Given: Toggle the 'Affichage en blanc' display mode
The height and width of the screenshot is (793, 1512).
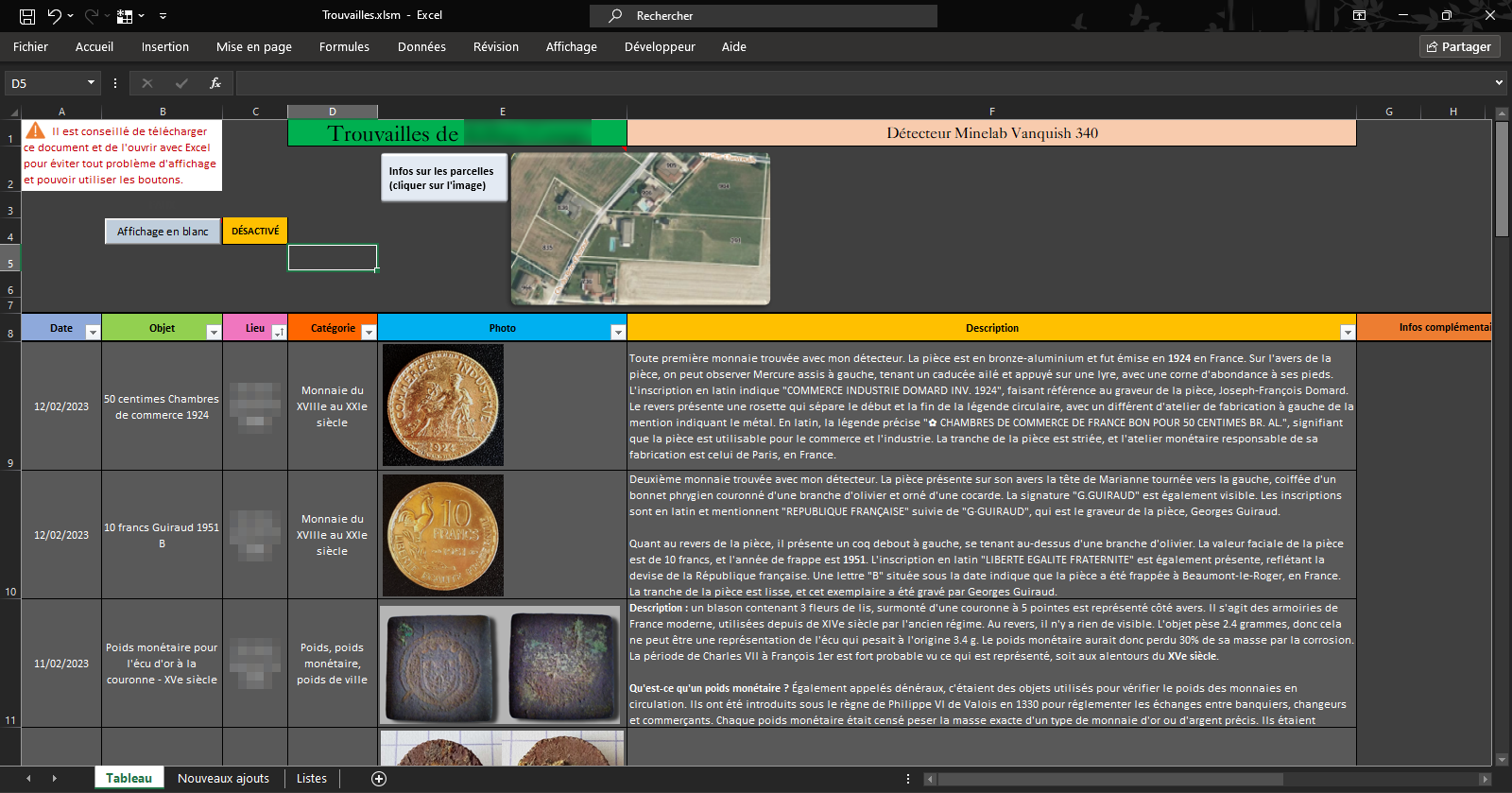Looking at the screenshot, I should (163, 232).
